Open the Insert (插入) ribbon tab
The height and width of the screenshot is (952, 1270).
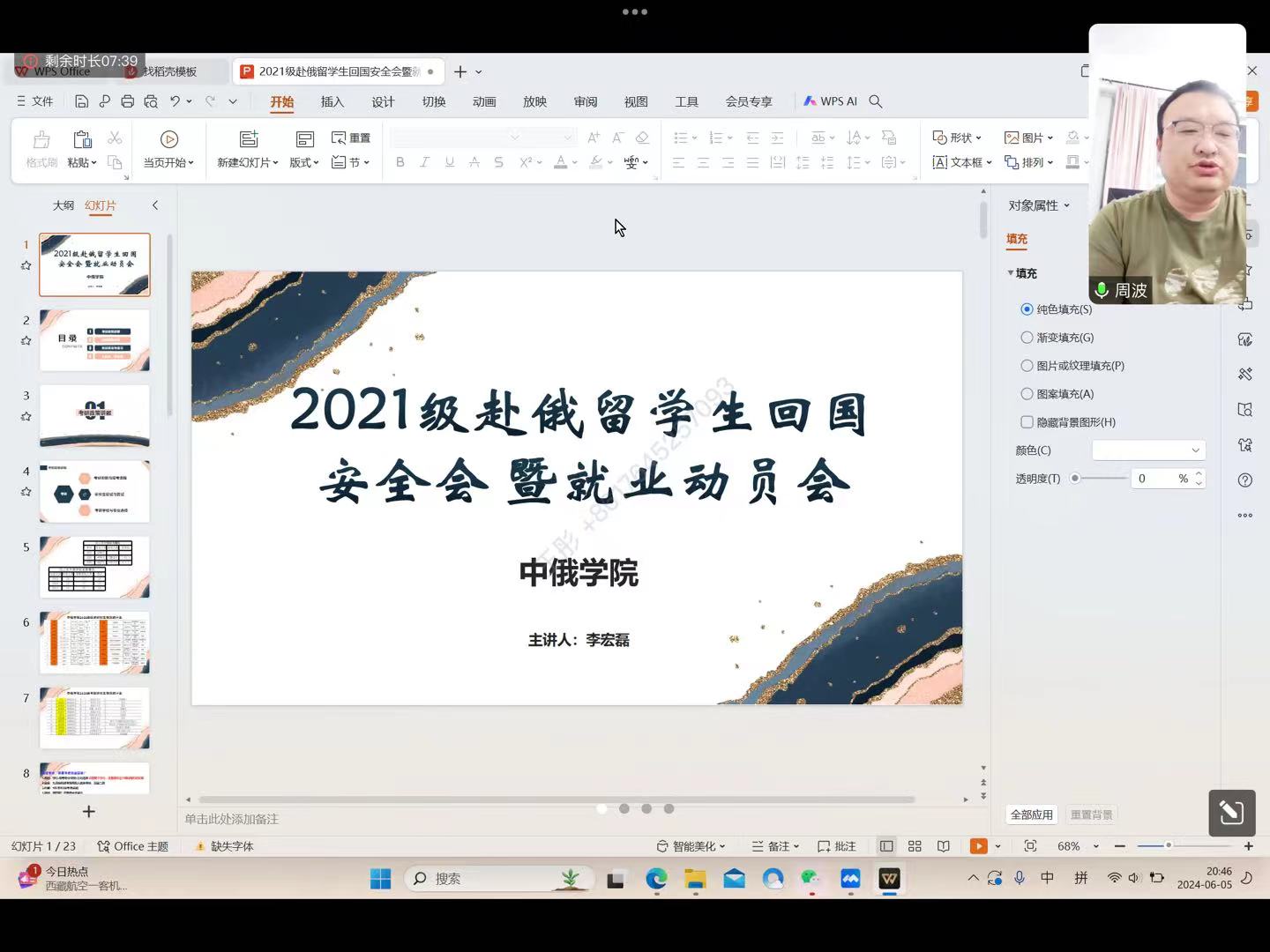(x=332, y=101)
